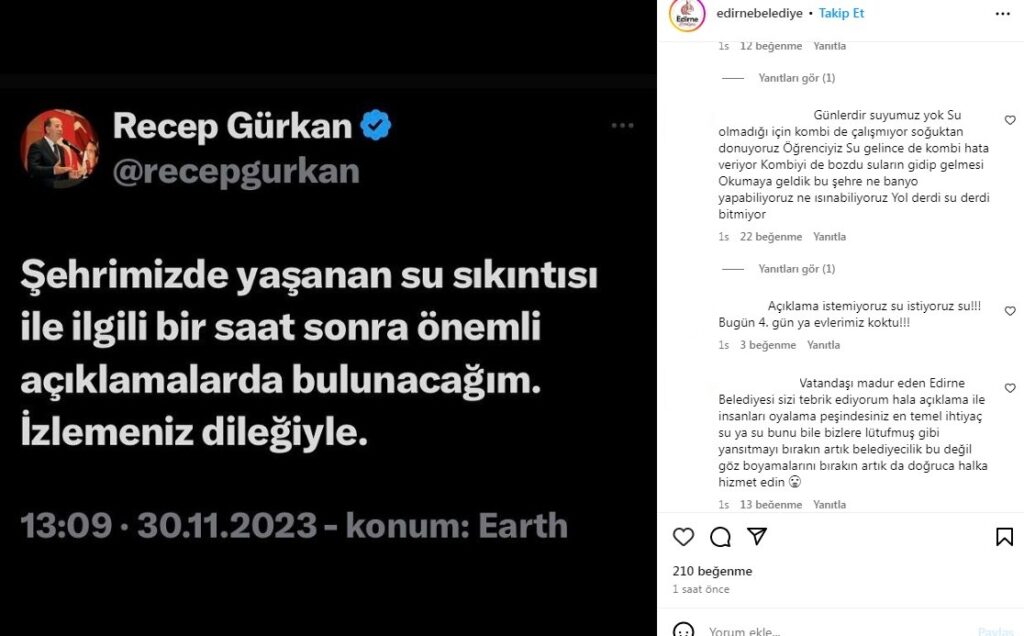1024x636 pixels.
Task: Like the 'Vatandaşı madur eden' comment
Action: pyautogui.click(x=1010, y=388)
